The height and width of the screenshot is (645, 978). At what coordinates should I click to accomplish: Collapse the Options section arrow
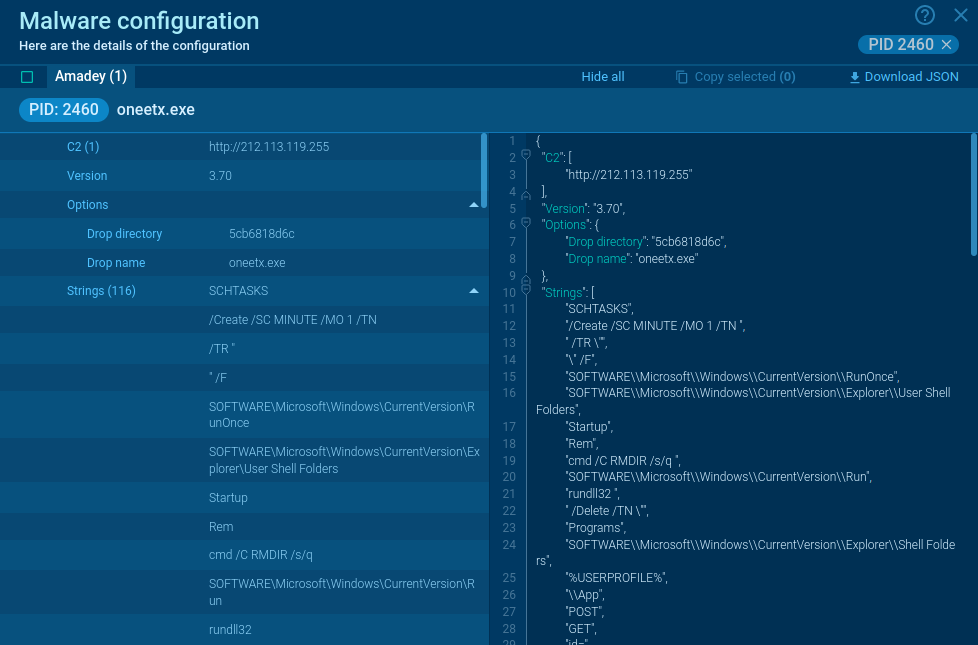pyautogui.click(x=474, y=205)
